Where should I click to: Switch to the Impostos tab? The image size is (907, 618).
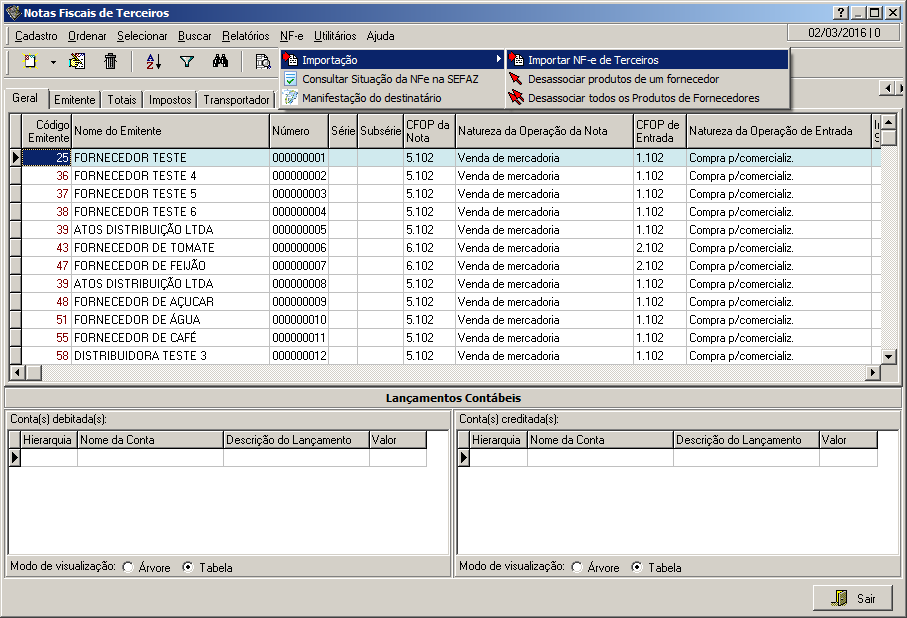click(x=170, y=100)
